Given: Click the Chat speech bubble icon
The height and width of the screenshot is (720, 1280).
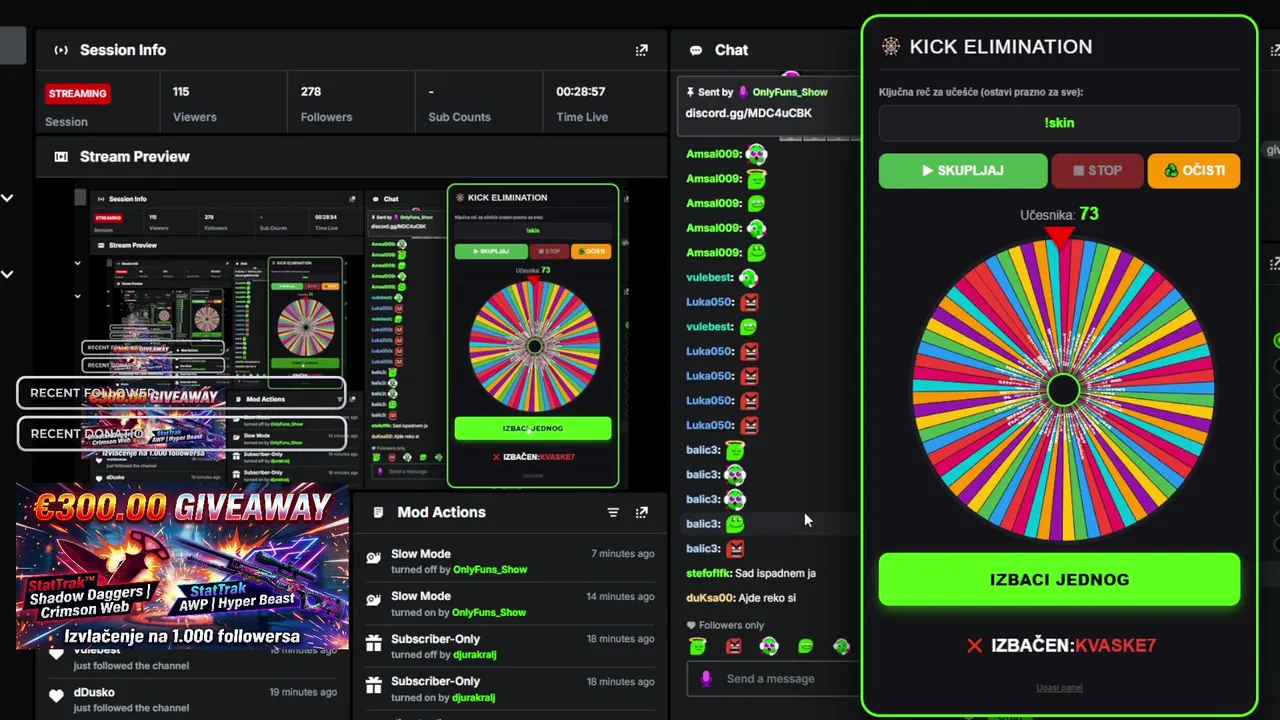Looking at the screenshot, I should click(x=696, y=50).
